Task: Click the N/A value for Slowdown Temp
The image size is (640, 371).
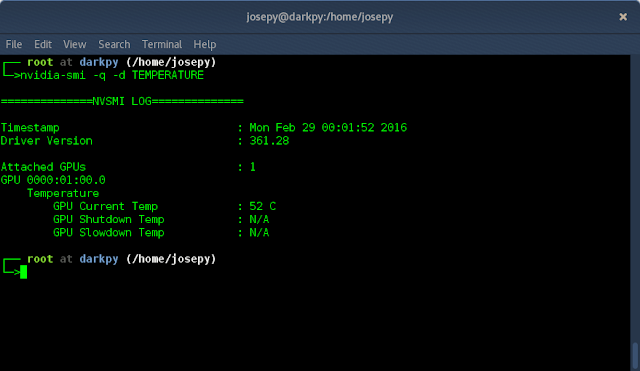Action: coord(259,233)
